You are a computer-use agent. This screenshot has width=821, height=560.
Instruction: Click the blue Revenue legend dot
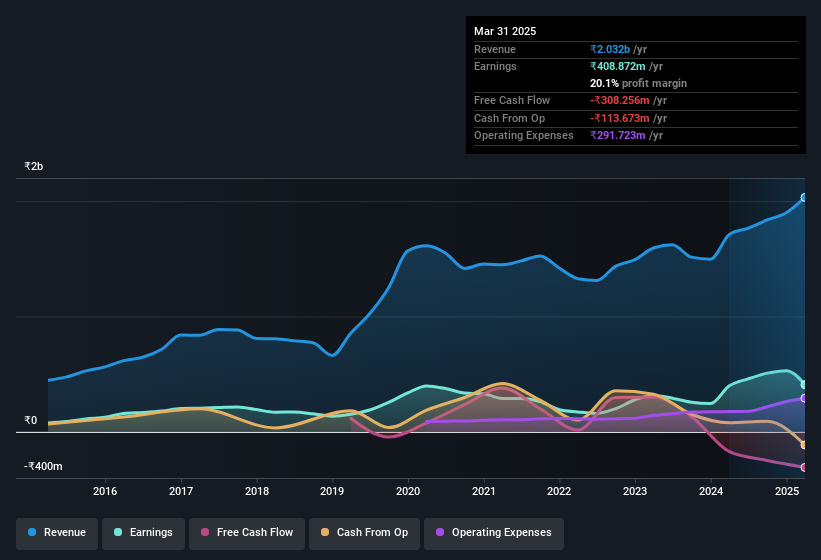click(x=32, y=532)
